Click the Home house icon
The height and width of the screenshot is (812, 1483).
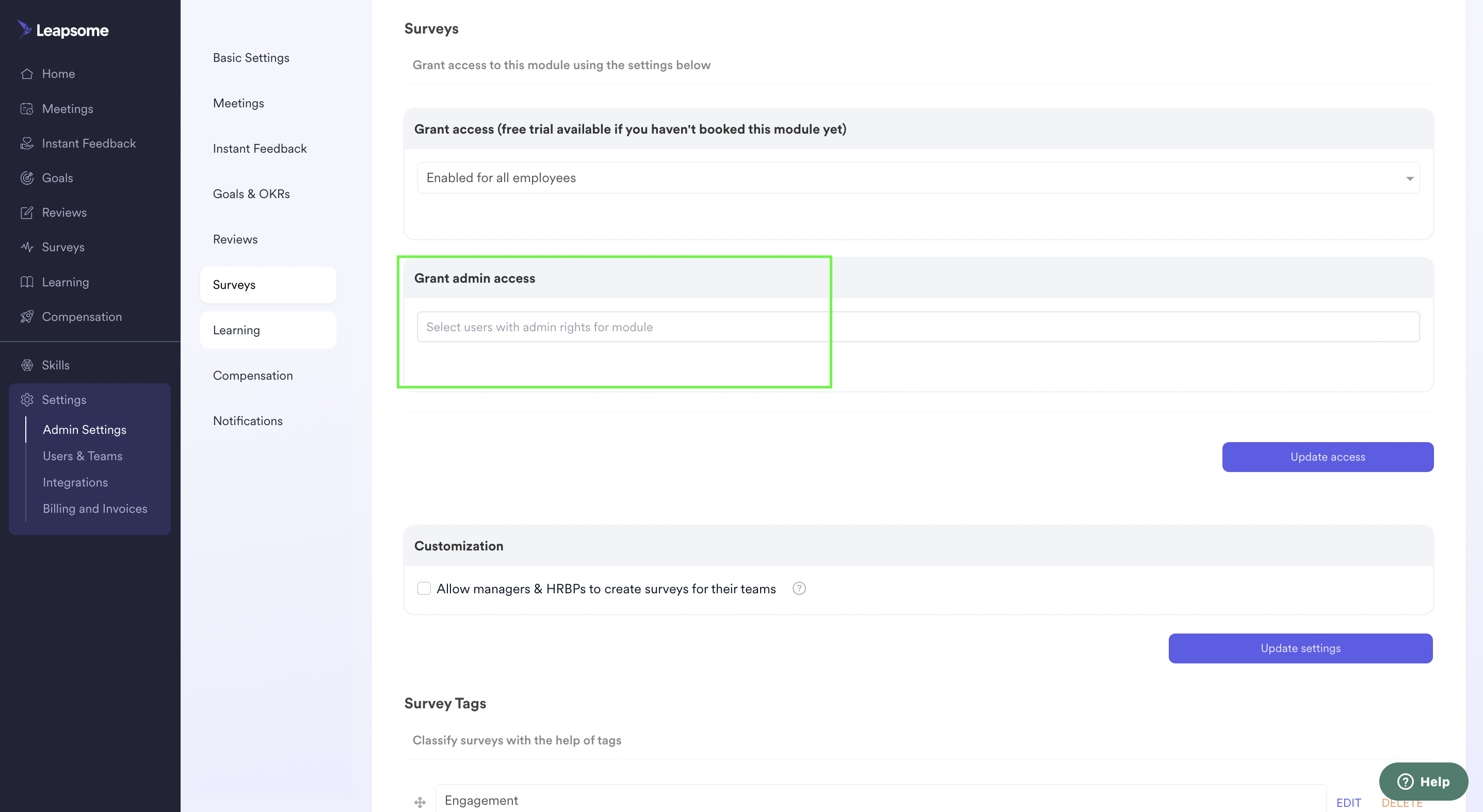[x=27, y=74]
